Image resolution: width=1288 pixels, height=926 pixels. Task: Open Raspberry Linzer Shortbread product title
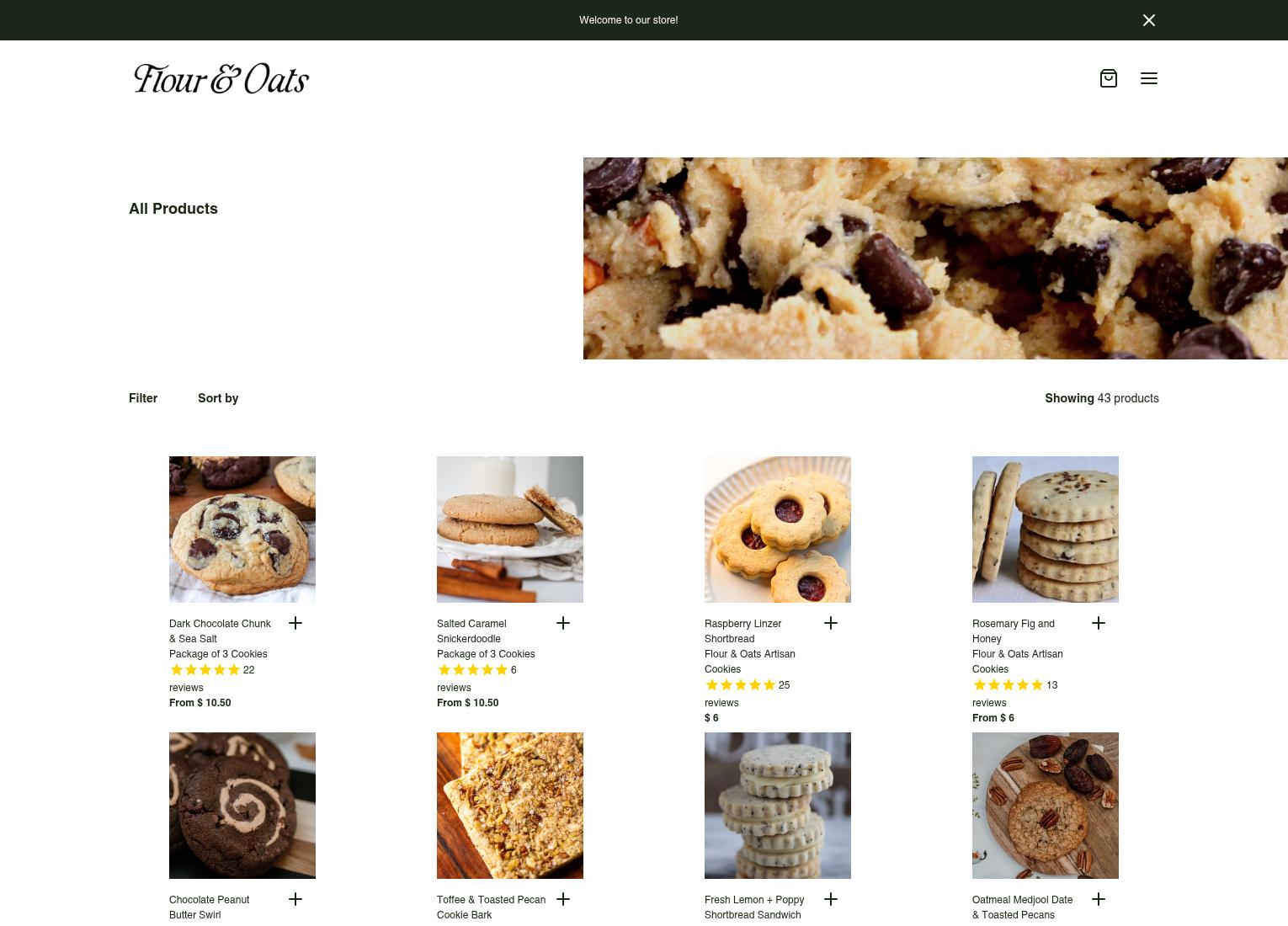[x=743, y=631]
